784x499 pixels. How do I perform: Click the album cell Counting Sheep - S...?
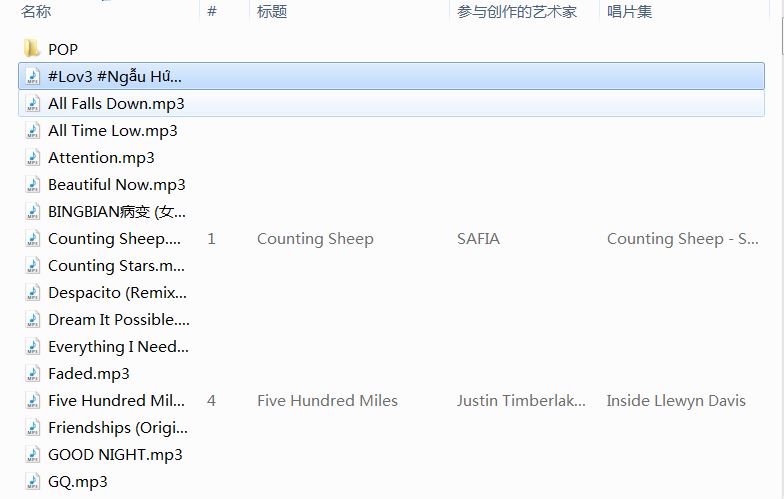click(682, 238)
